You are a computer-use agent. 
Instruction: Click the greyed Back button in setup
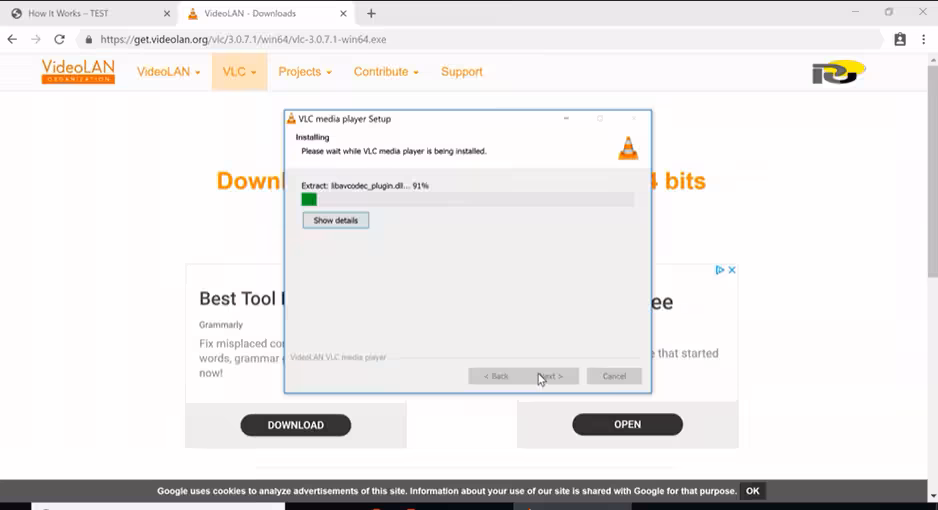(x=496, y=376)
